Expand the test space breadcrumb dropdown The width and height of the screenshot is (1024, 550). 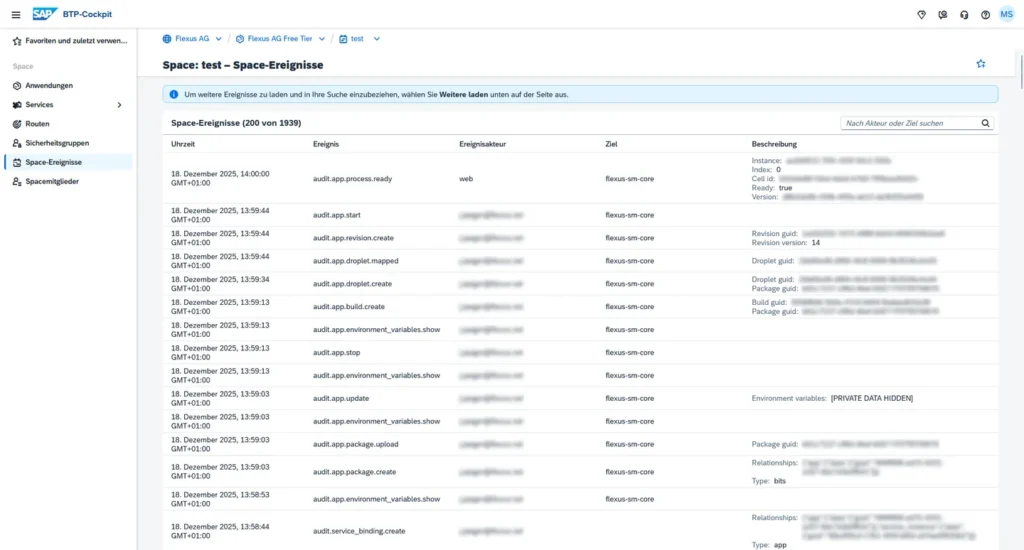(377, 39)
